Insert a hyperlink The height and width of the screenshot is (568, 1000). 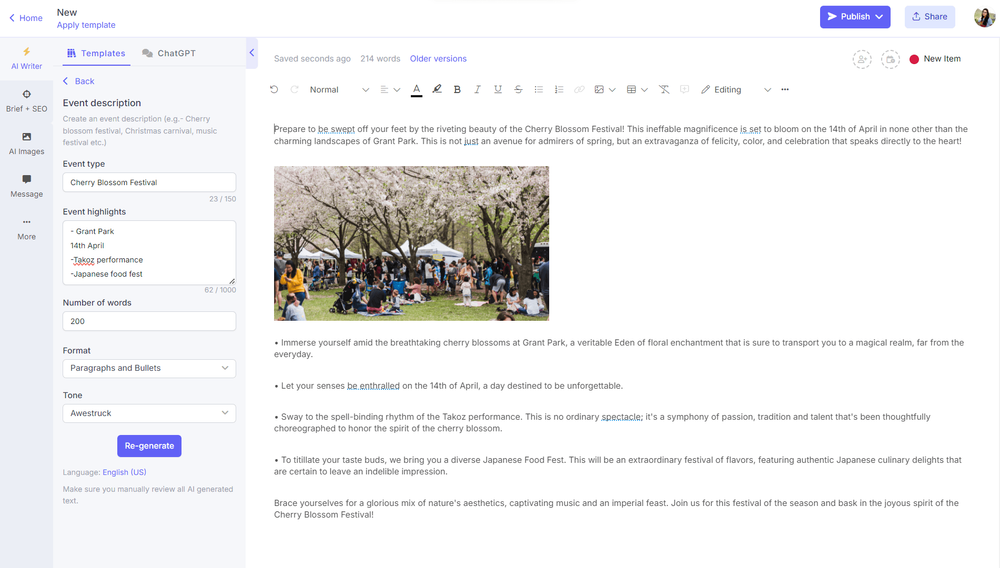[579, 89]
